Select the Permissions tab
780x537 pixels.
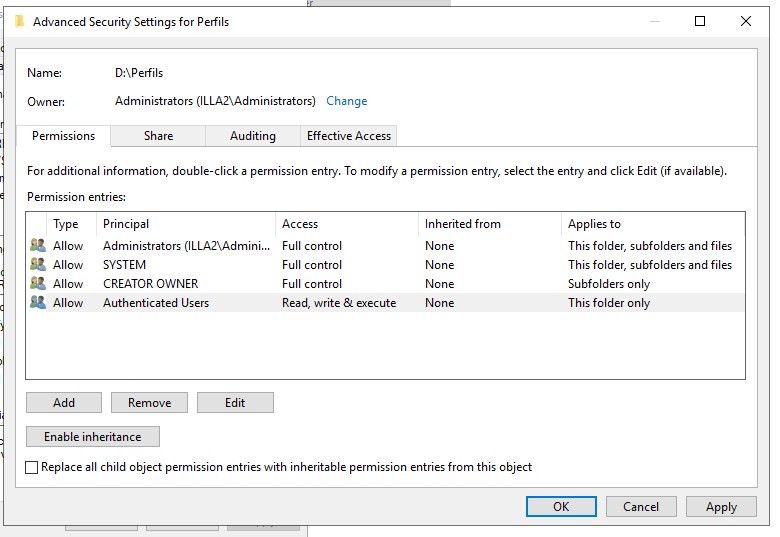click(x=63, y=136)
